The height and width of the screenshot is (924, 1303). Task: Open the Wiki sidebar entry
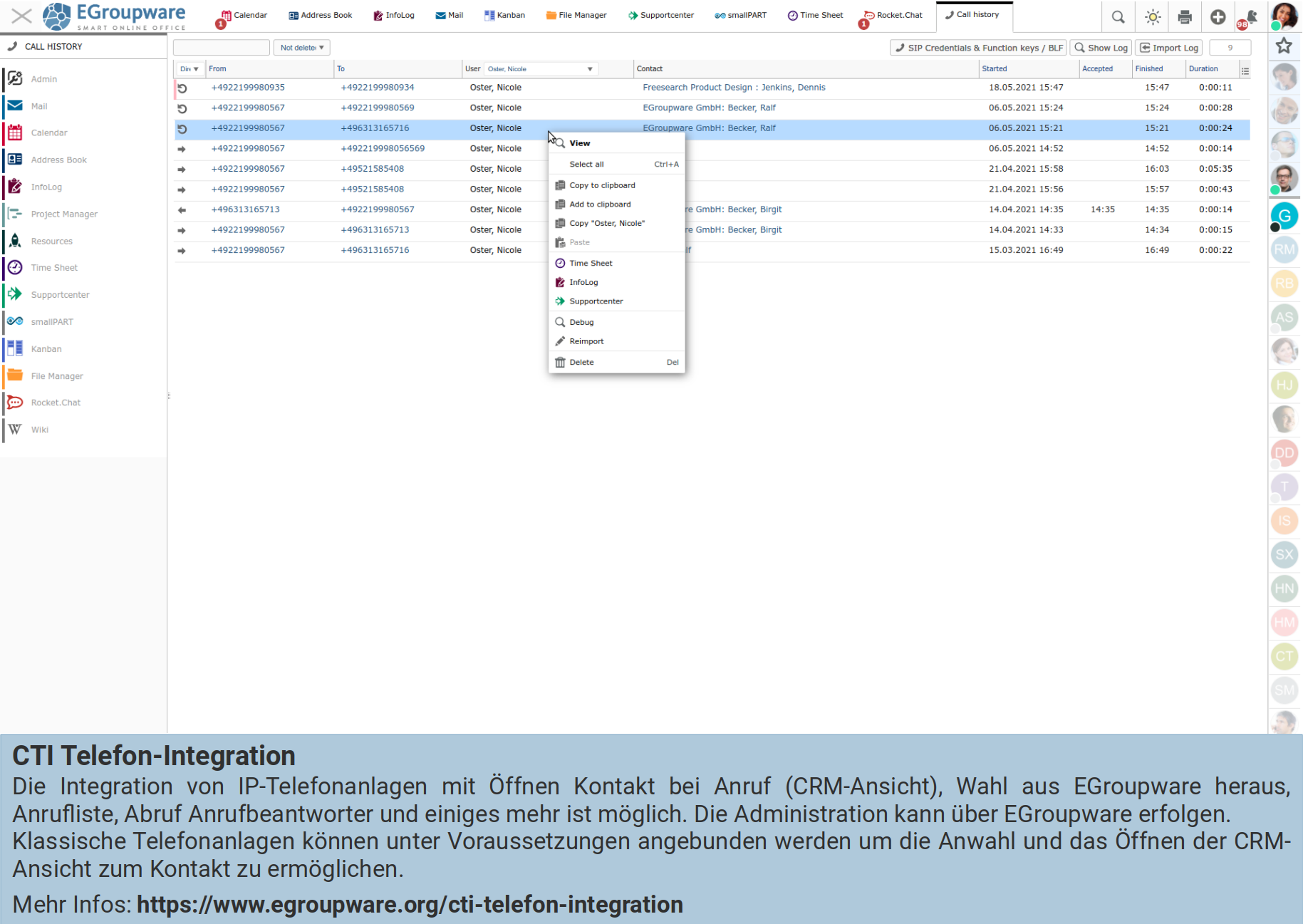[40, 430]
